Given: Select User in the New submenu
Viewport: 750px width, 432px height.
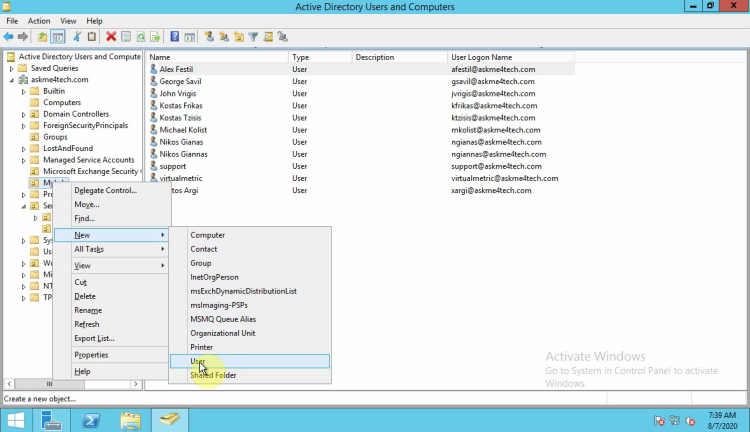Looking at the screenshot, I should tap(198, 361).
